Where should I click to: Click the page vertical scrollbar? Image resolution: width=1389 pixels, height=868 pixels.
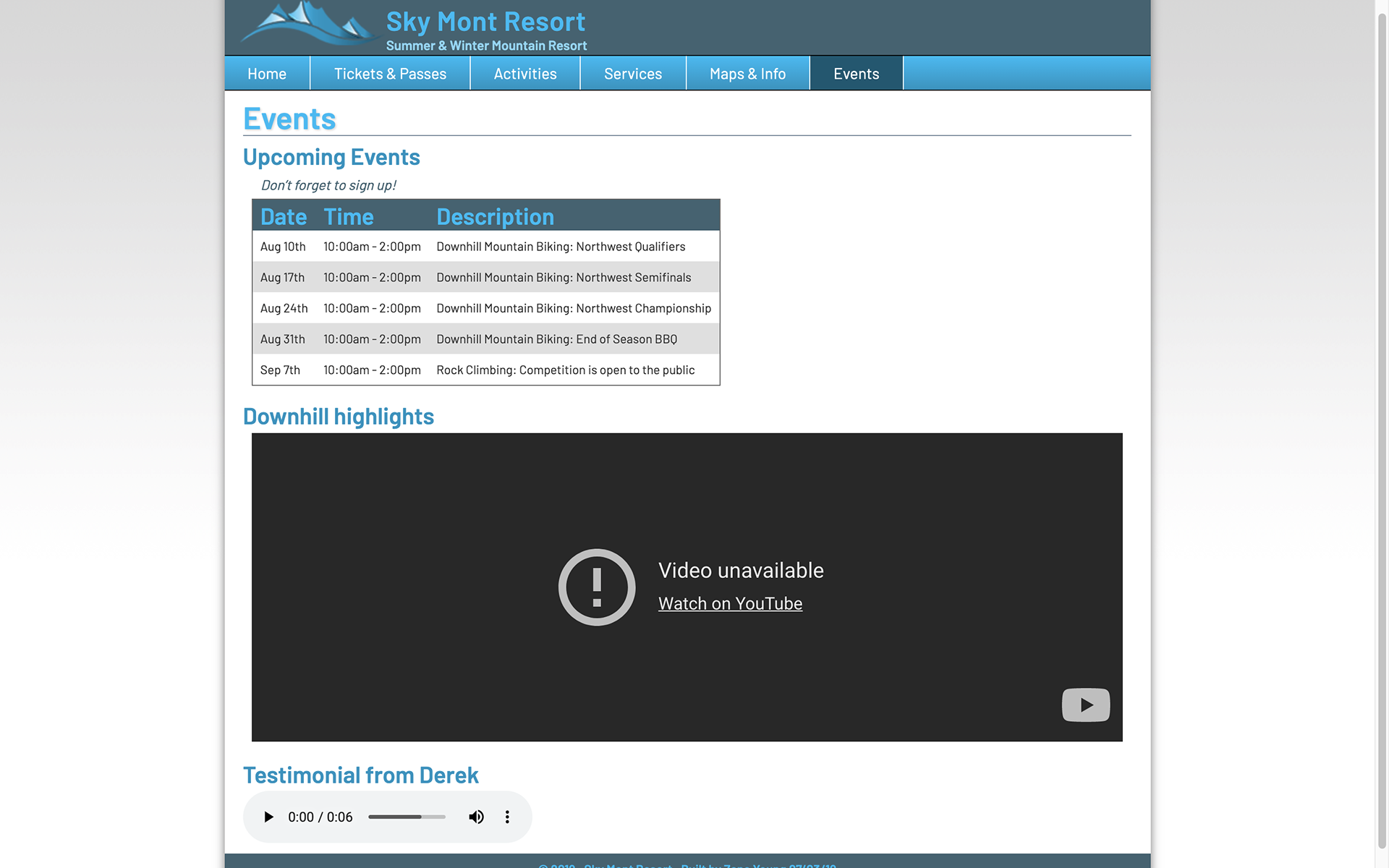tap(1382, 434)
